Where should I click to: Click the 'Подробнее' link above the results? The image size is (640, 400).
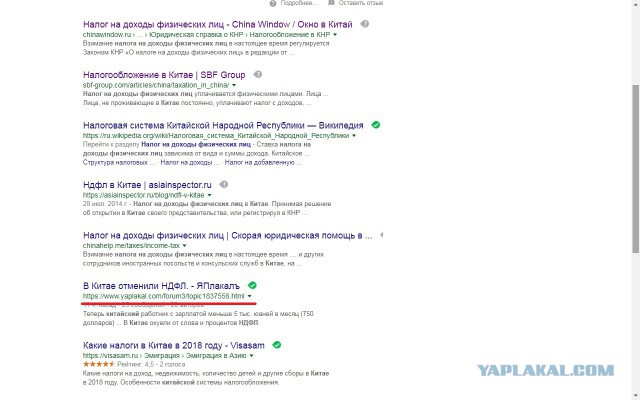click(299, 3)
